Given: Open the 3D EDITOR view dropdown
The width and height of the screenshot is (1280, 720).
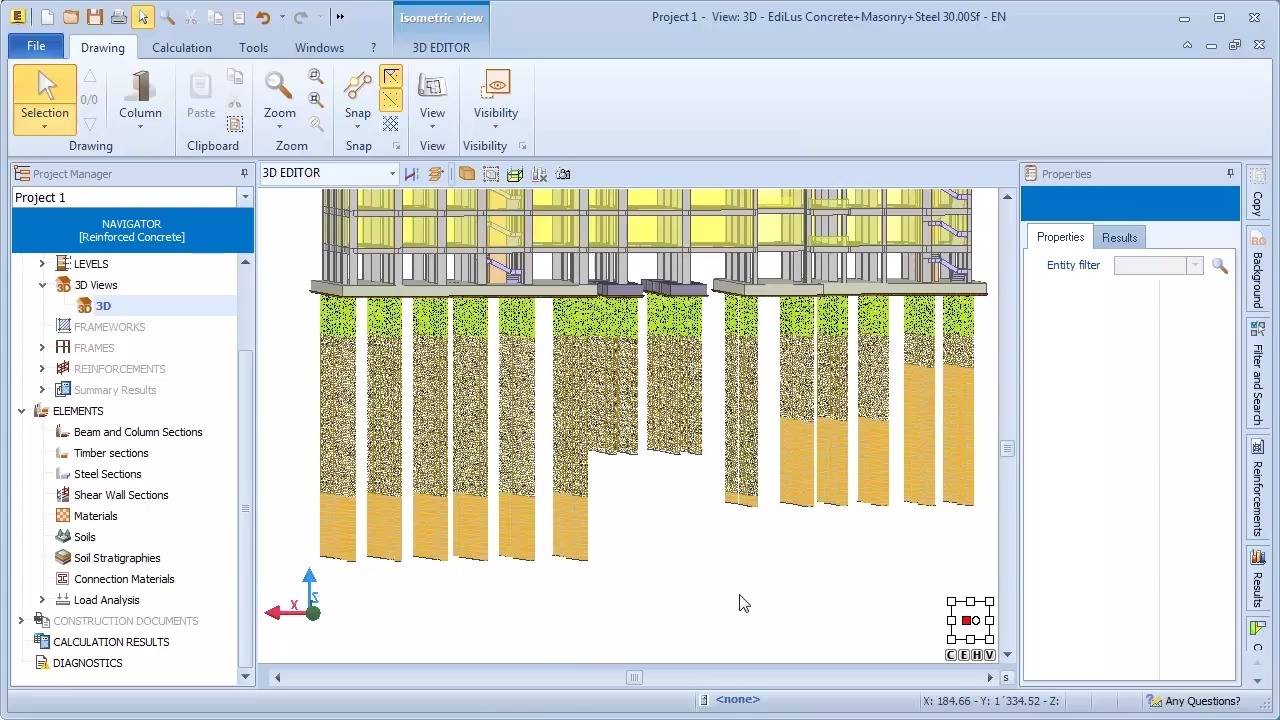Looking at the screenshot, I should [x=392, y=173].
